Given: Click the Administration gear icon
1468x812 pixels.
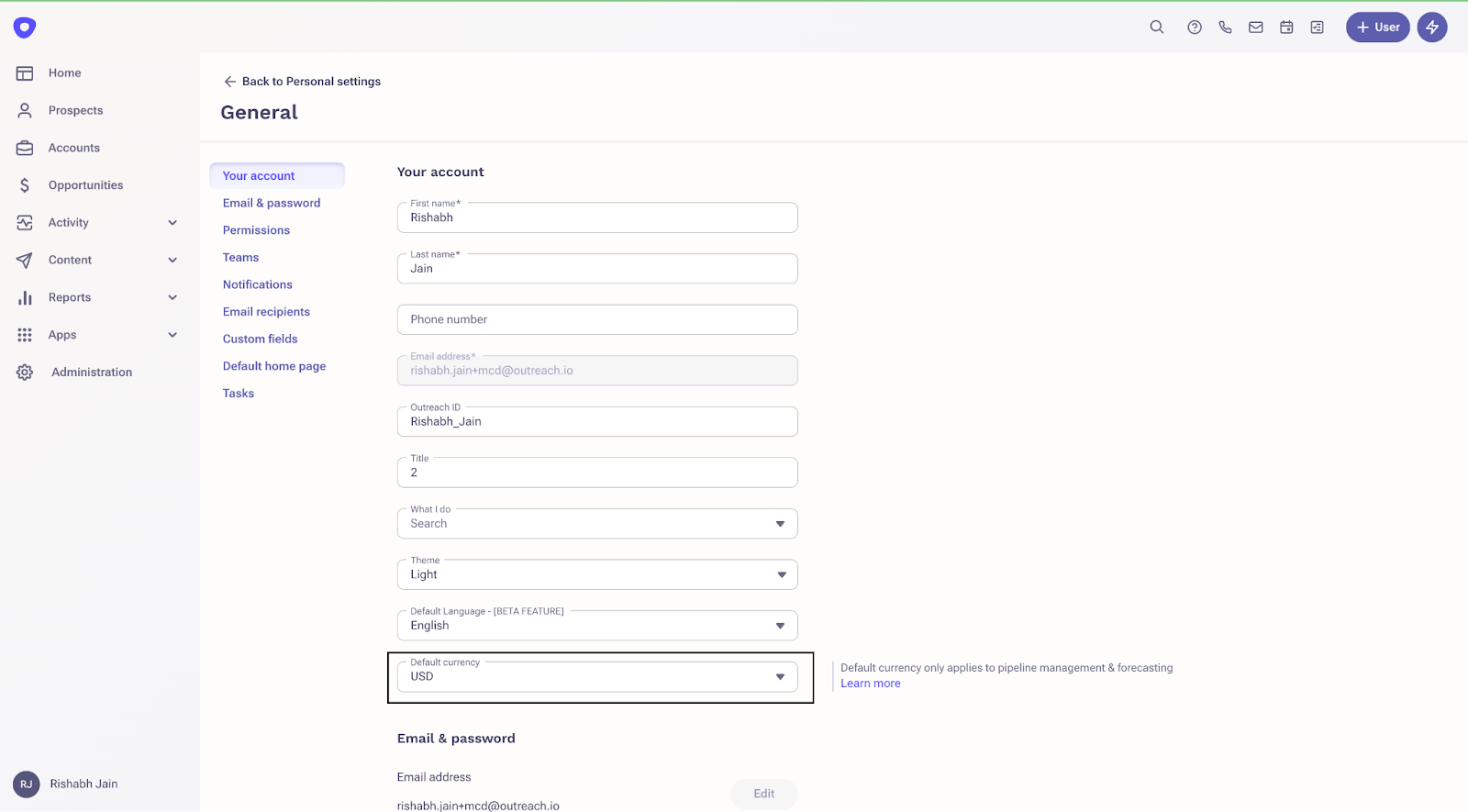Looking at the screenshot, I should click(25, 373).
